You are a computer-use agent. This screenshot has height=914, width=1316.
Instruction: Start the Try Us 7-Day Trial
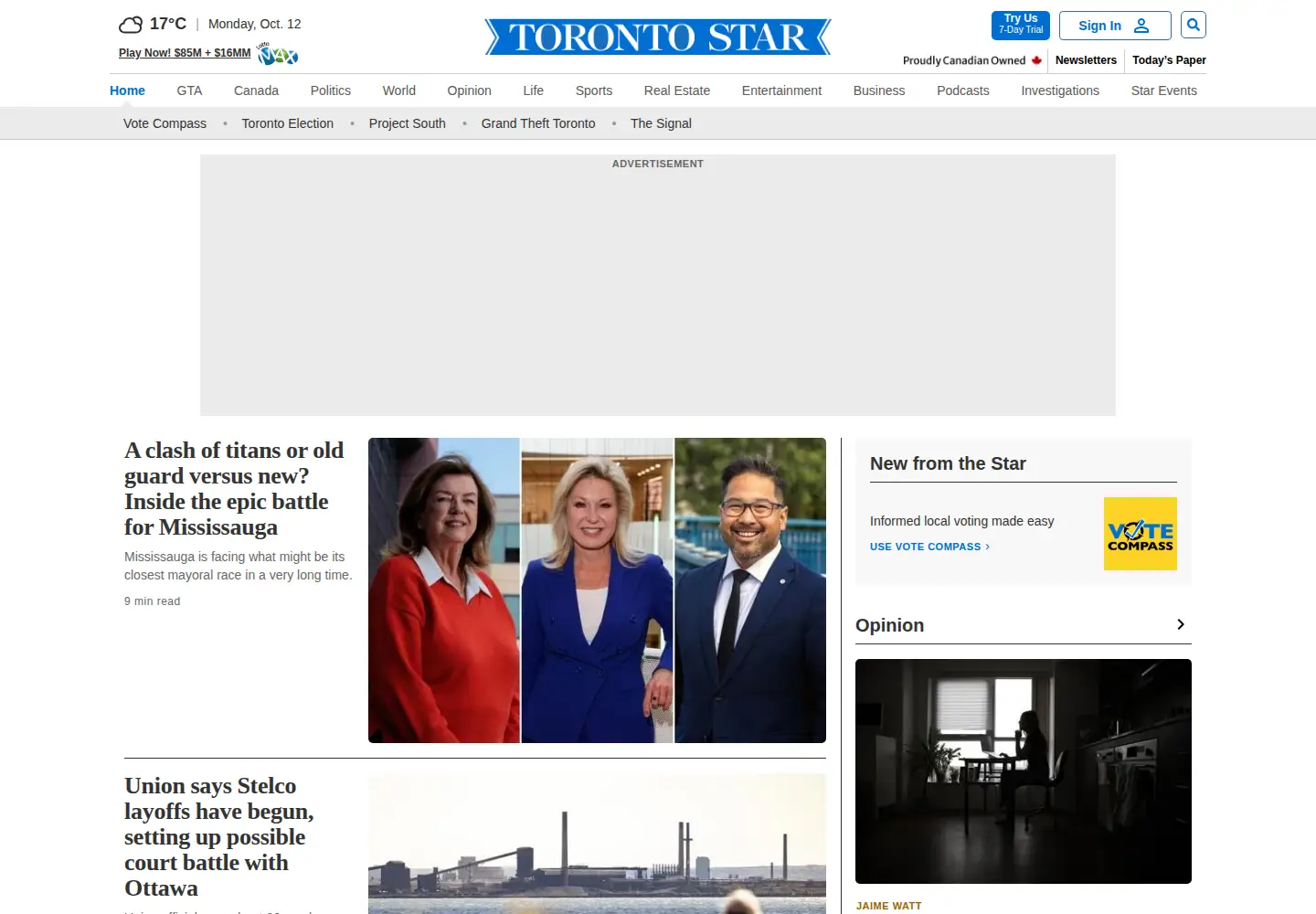[x=1021, y=25]
